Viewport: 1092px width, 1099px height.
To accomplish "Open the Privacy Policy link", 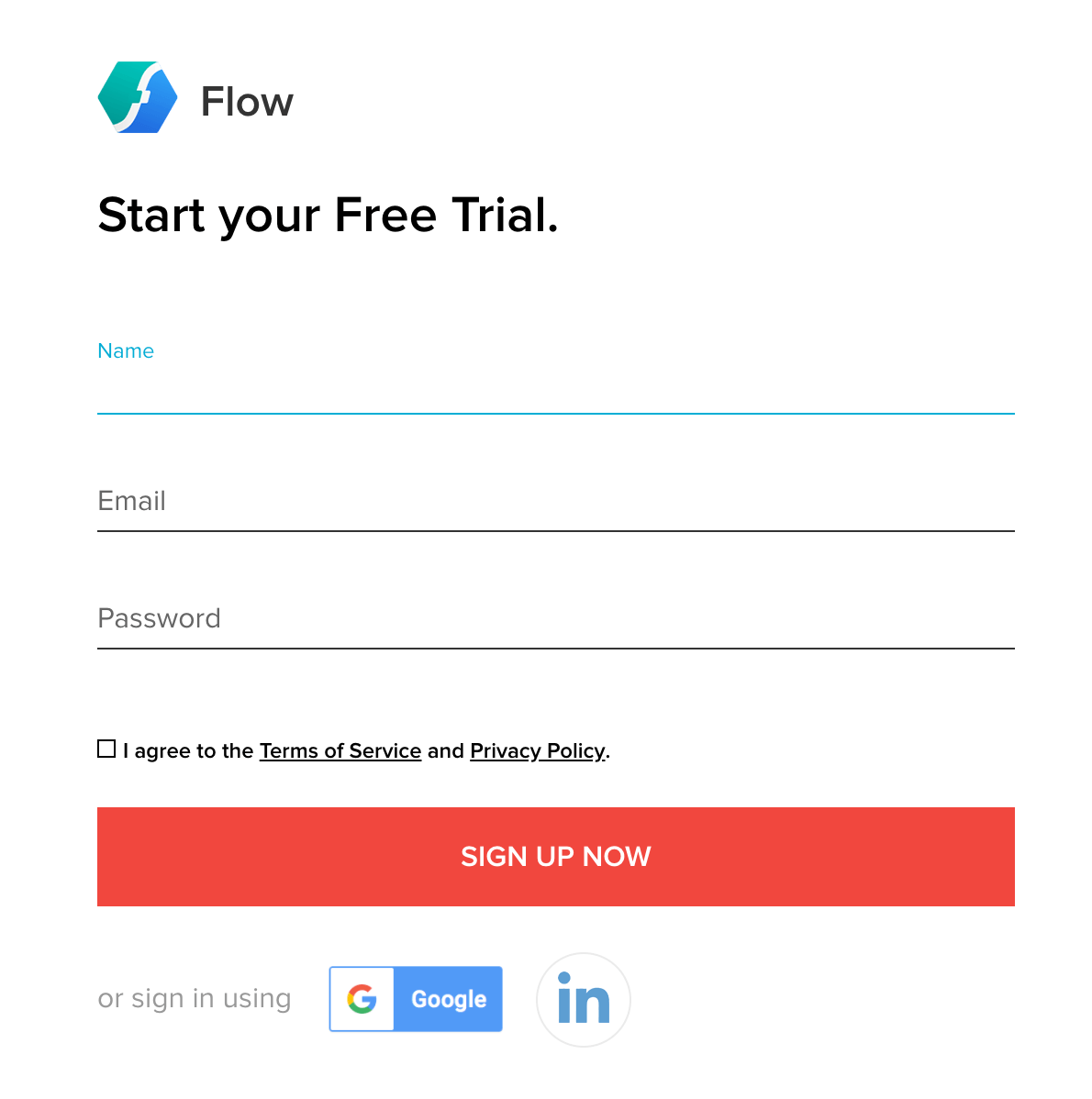I will [537, 751].
